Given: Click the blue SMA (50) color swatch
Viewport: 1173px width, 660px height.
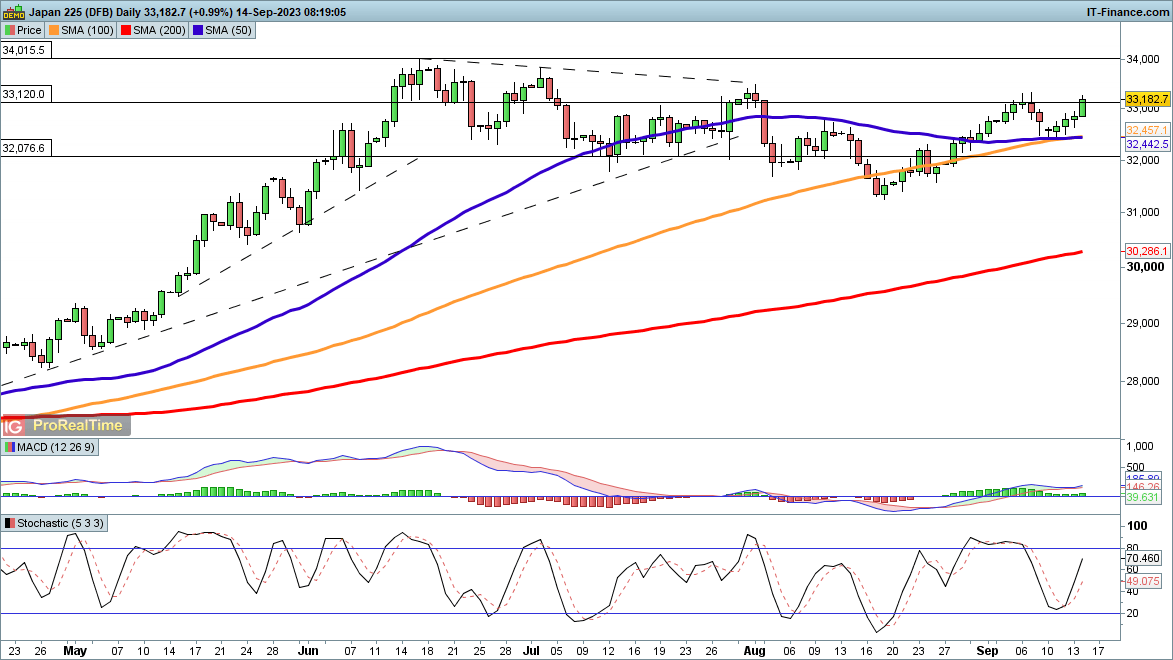Looking at the screenshot, I should [x=198, y=30].
